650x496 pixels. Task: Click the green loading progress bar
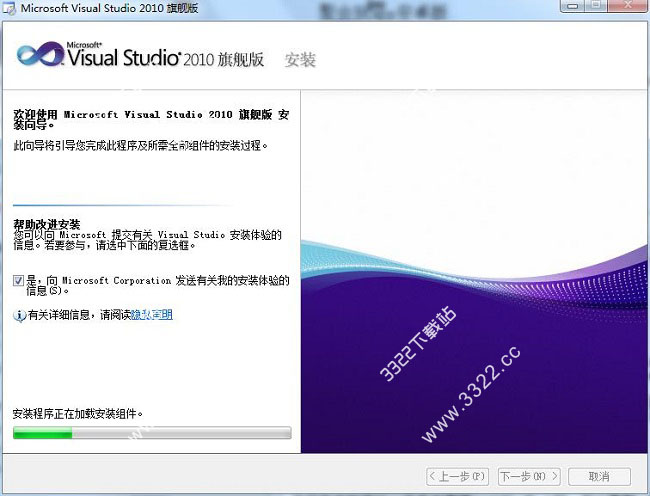point(152,433)
